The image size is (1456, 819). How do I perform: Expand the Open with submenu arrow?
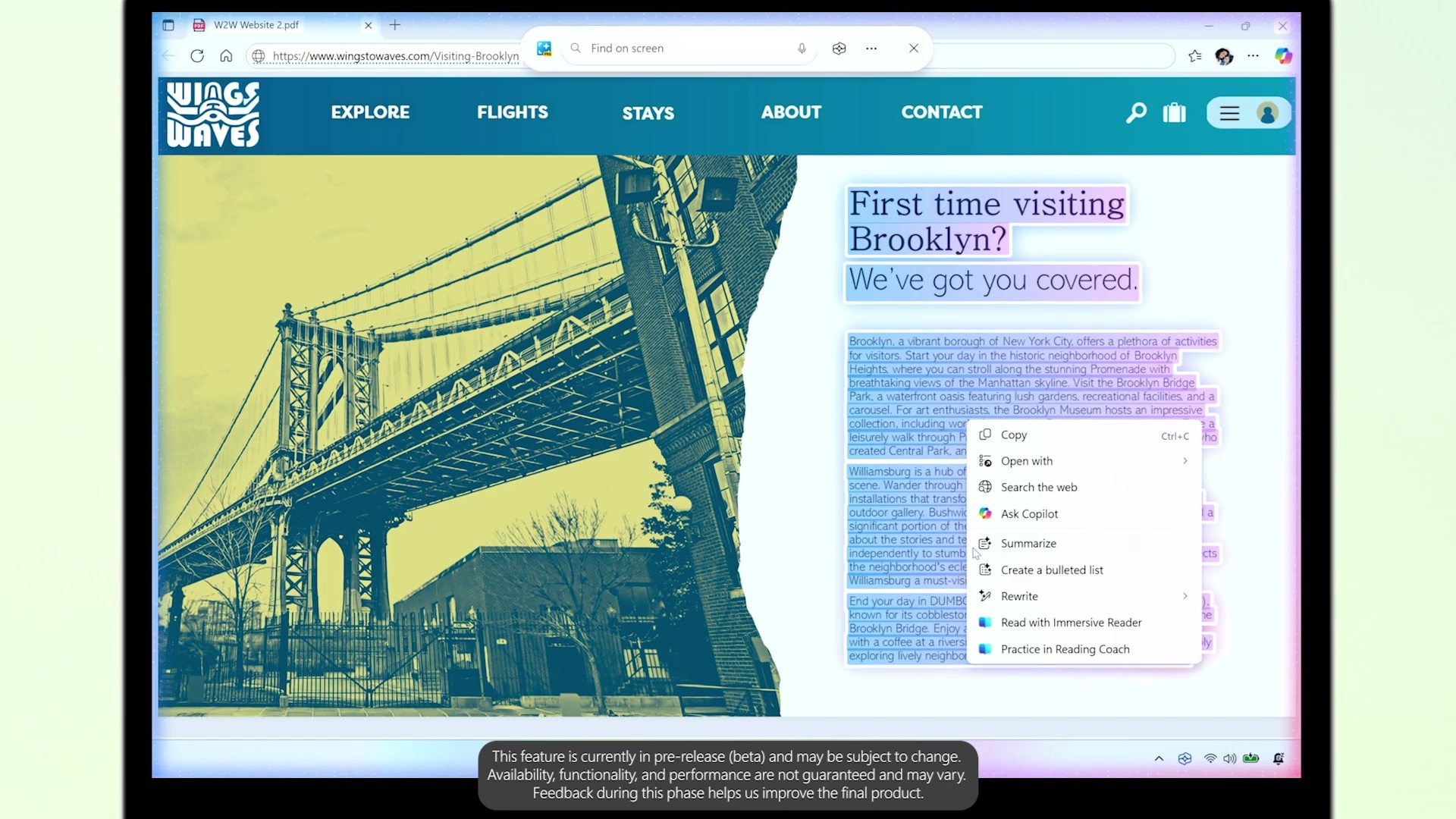[1185, 461]
